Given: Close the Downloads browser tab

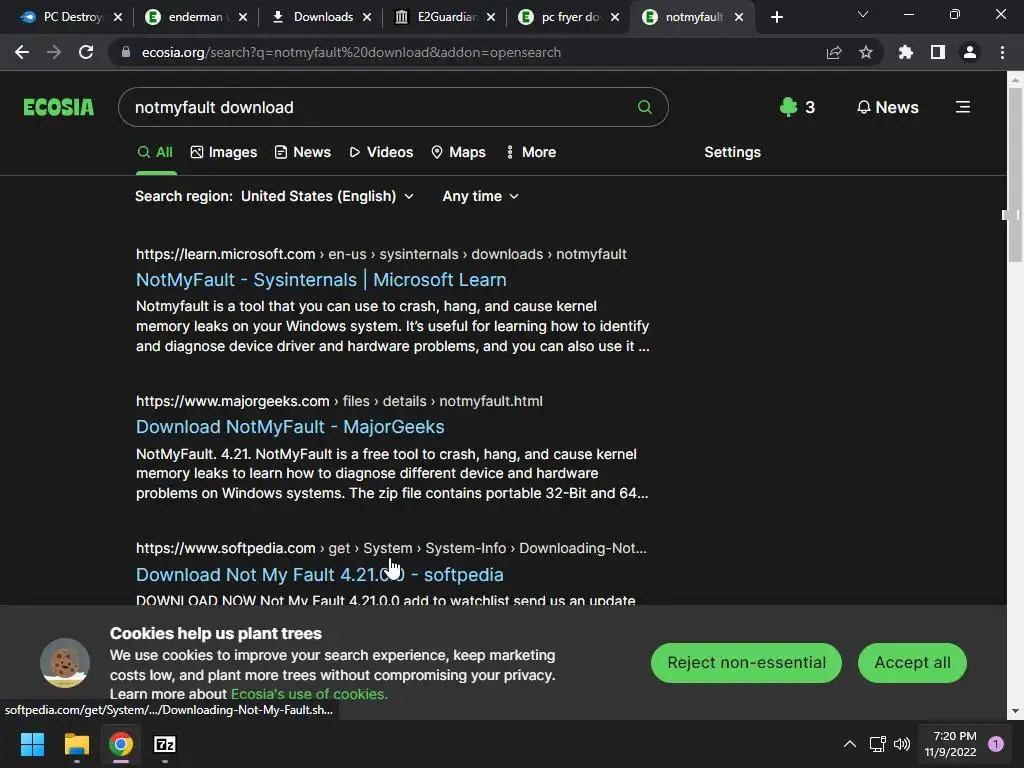Looking at the screenshot, I should tap(367, 17).
